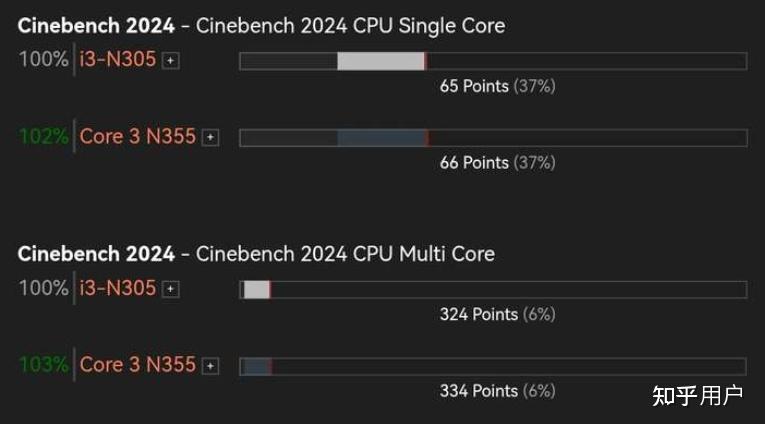This screenshot has width=765, height=424.
Task: Click the green 103% relative score
Action: tap(44, 364)
